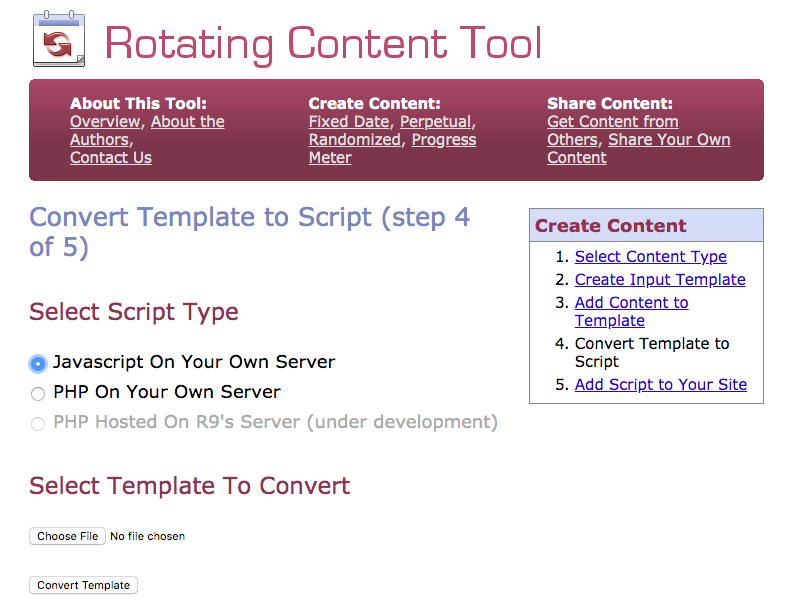Go to step 1 Select Content Type
This screenshot has width=796, height=608.
point(650,256)
